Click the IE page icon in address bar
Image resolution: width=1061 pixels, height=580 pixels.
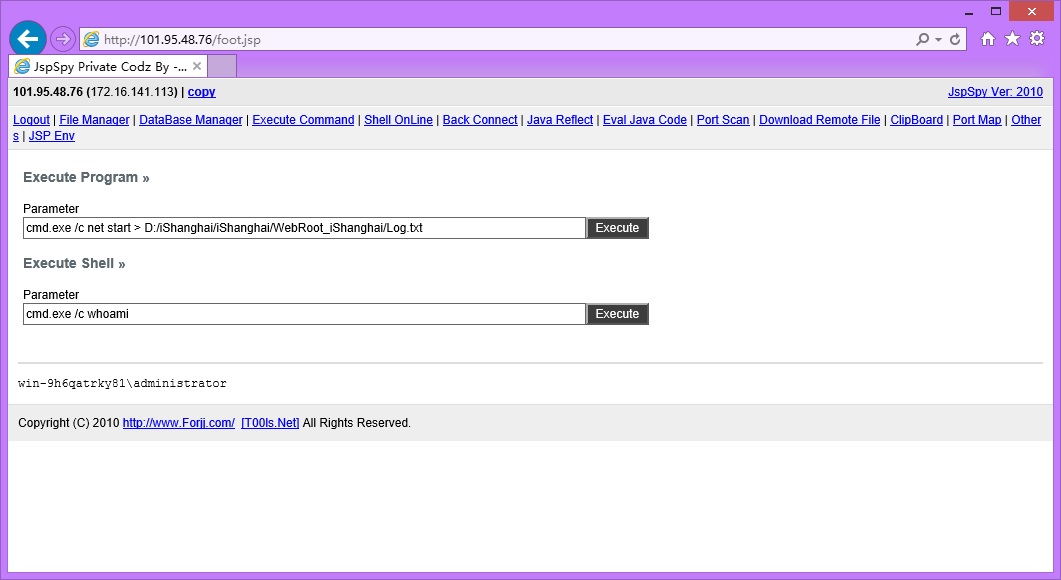pos(91,39)
